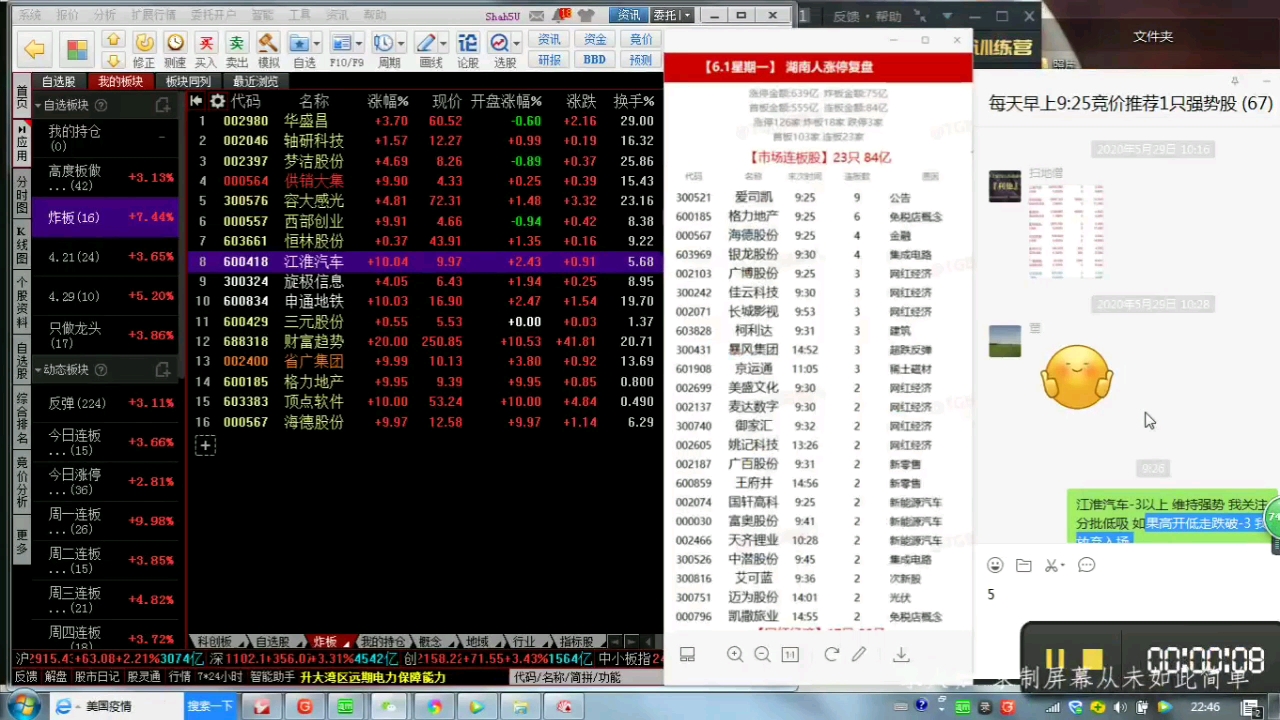Open the notification bell icon
1280x720 pixels.
pyautogui.click(x=560, y=15)
